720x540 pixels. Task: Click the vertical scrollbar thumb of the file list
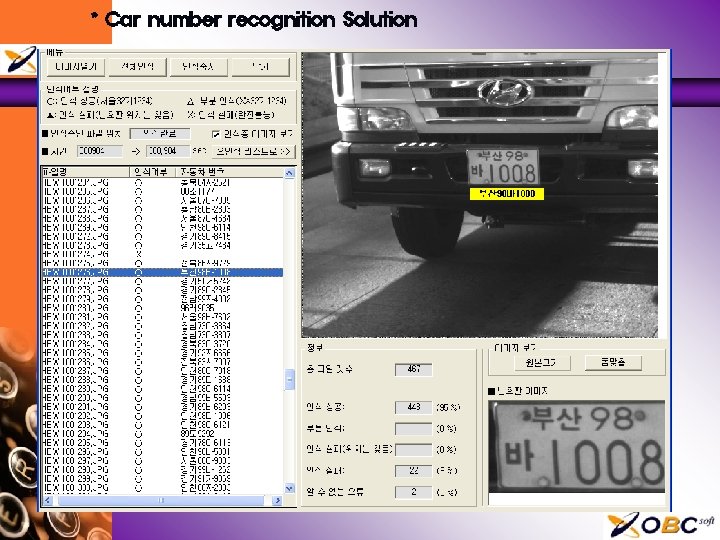pos(290,380)
